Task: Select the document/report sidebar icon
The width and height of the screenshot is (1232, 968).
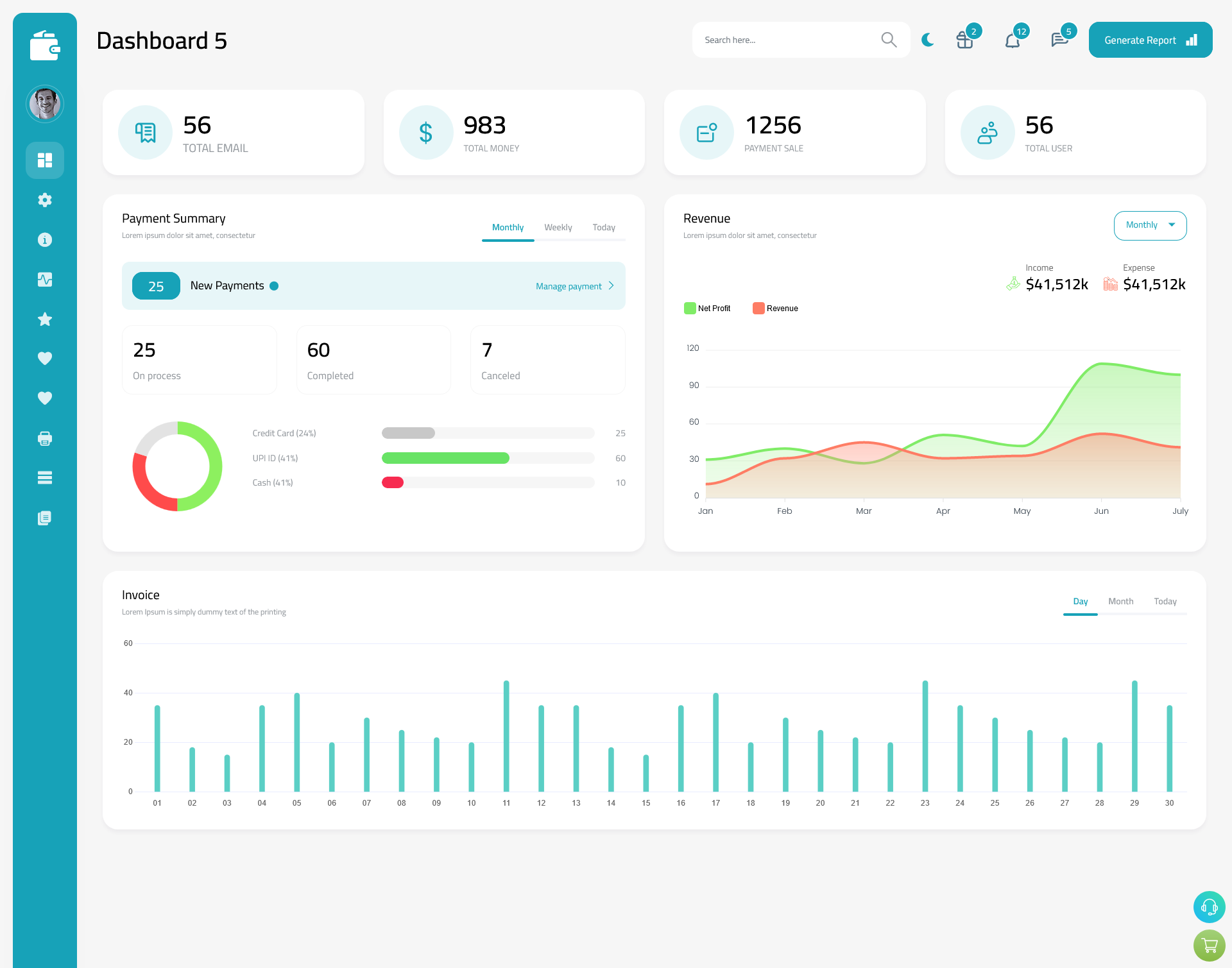Action: (44, 518)
